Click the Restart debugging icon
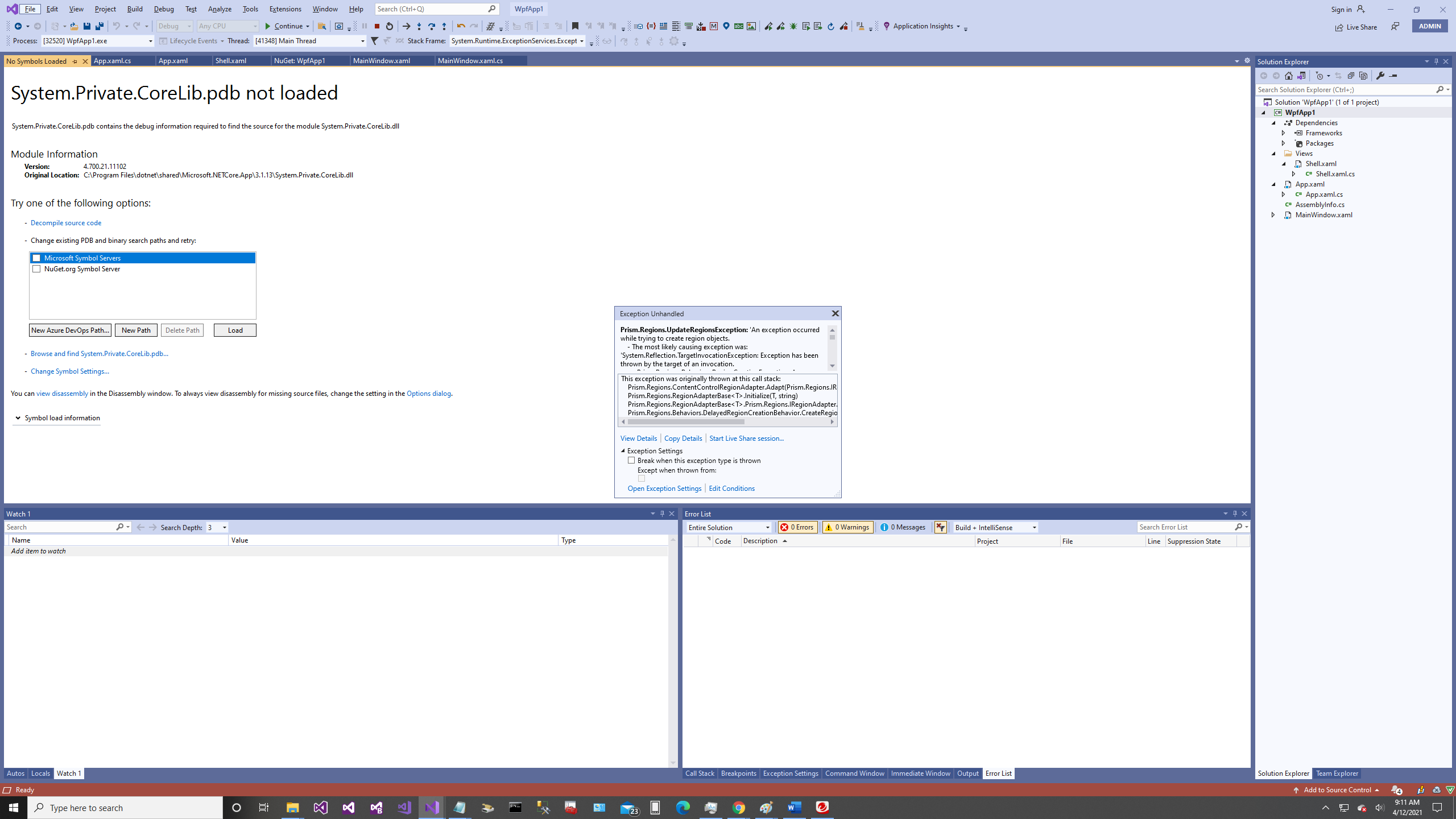The width and height of the screenshot is (1456, 819). (x=390, y=26)
